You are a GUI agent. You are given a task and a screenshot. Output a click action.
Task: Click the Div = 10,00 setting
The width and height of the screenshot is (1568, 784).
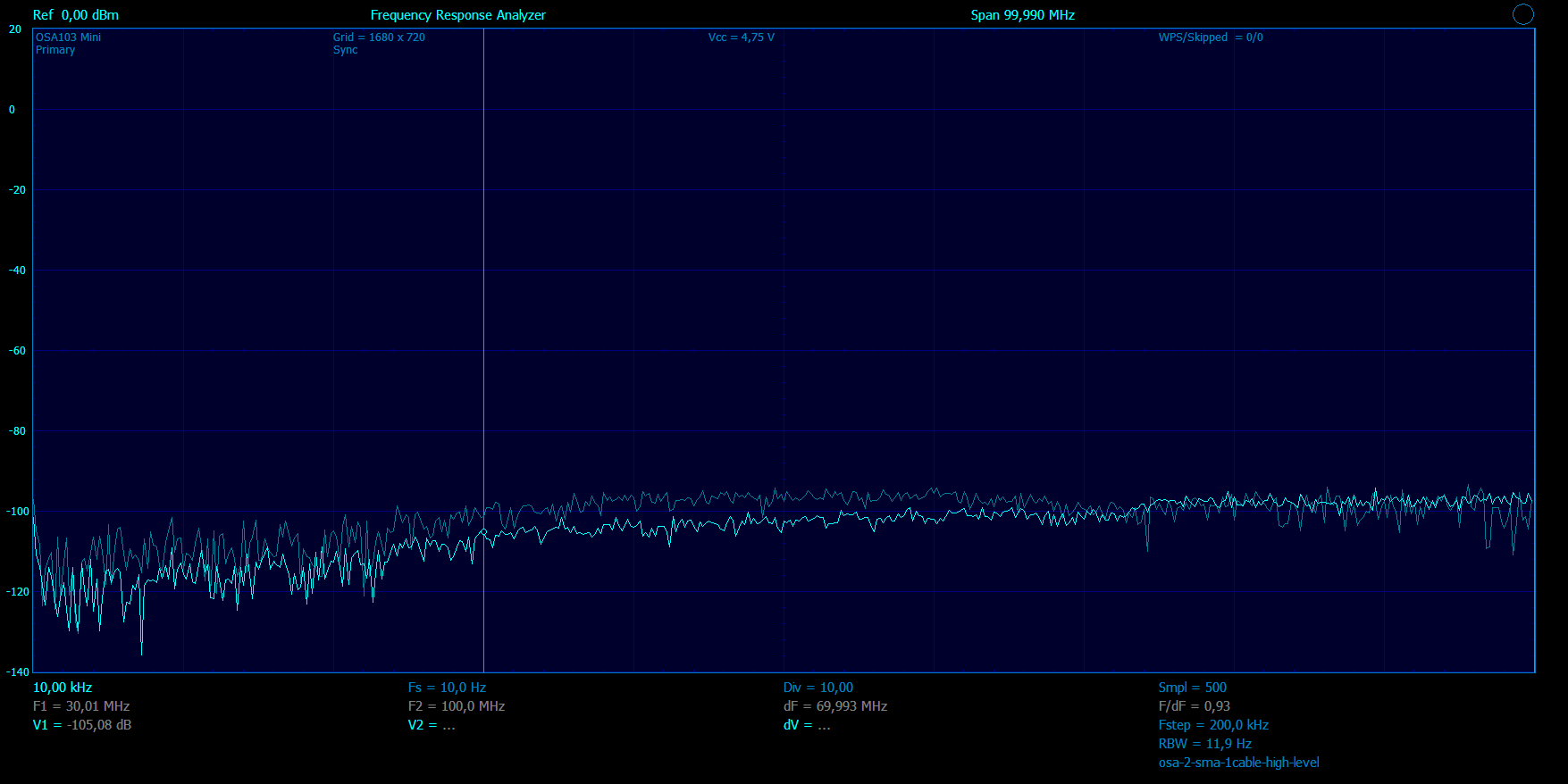(x=818, y=688)
